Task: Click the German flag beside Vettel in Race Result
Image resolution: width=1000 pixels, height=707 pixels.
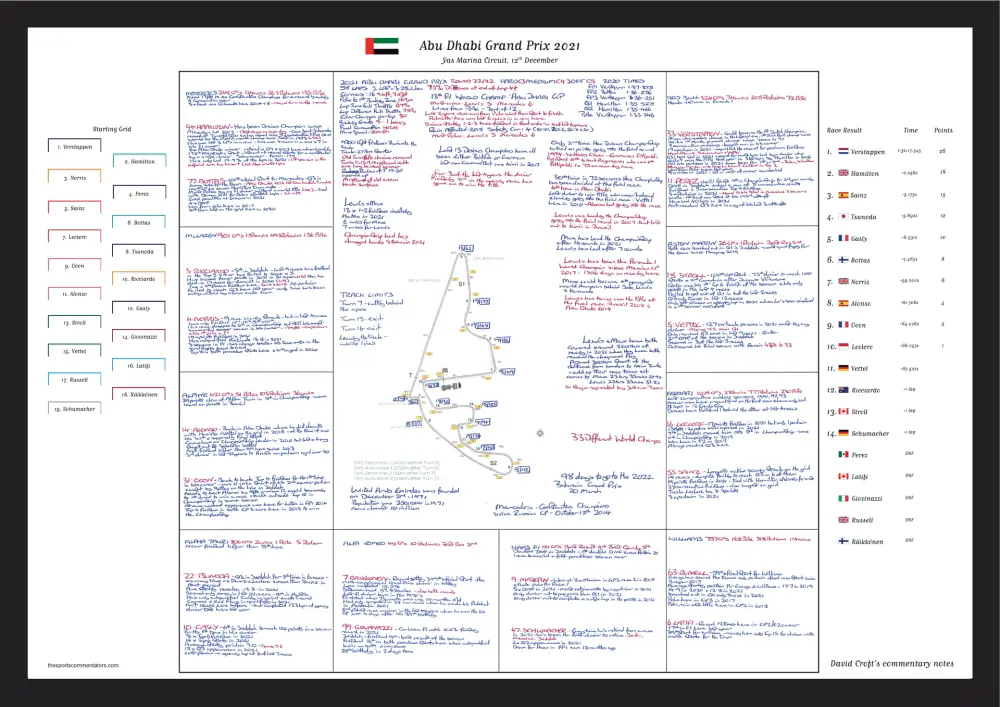Action: (843, 368)
